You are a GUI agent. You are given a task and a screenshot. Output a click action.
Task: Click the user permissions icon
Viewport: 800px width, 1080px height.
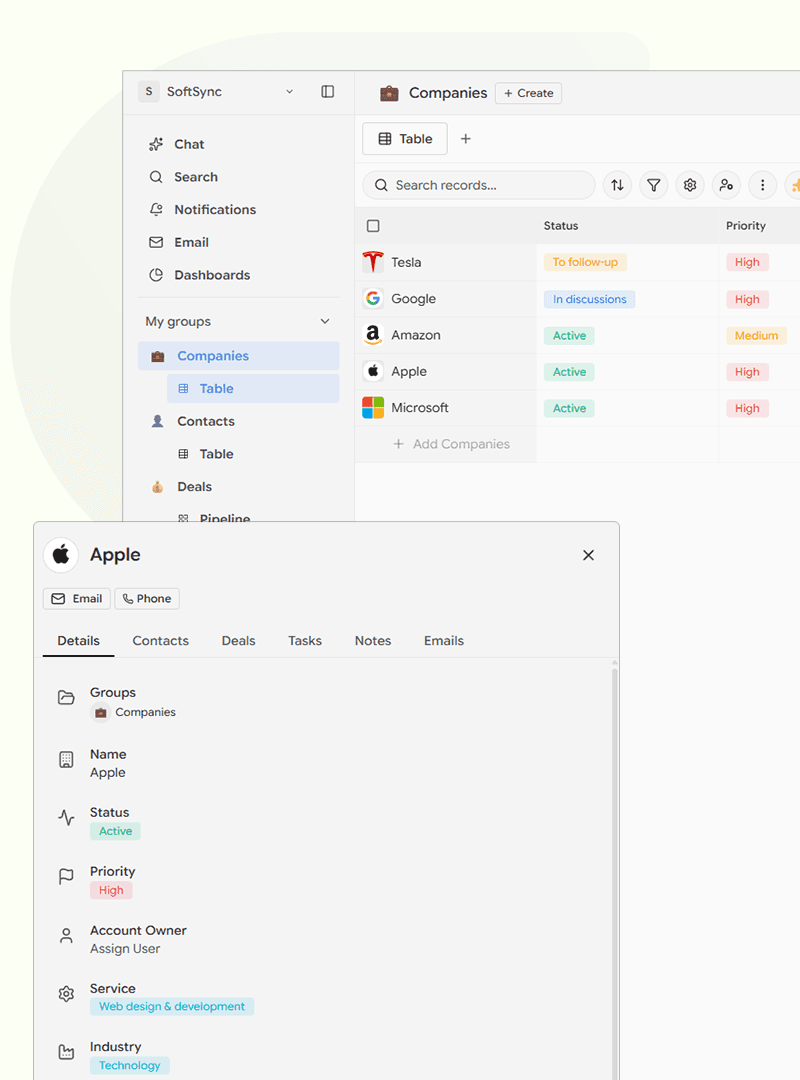coord(726,185)
